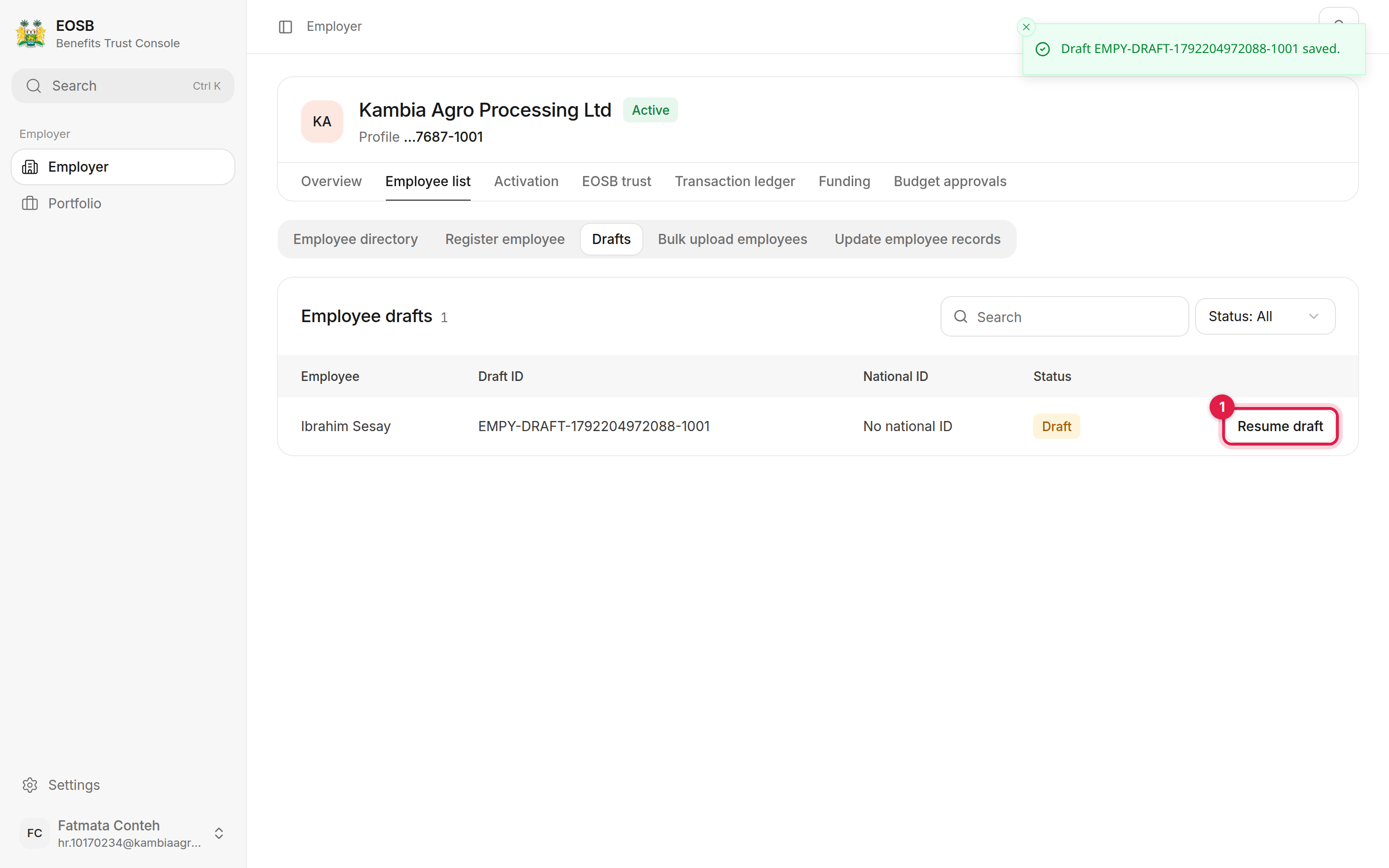Click the FC user avatar

click(x=34, y=833)
